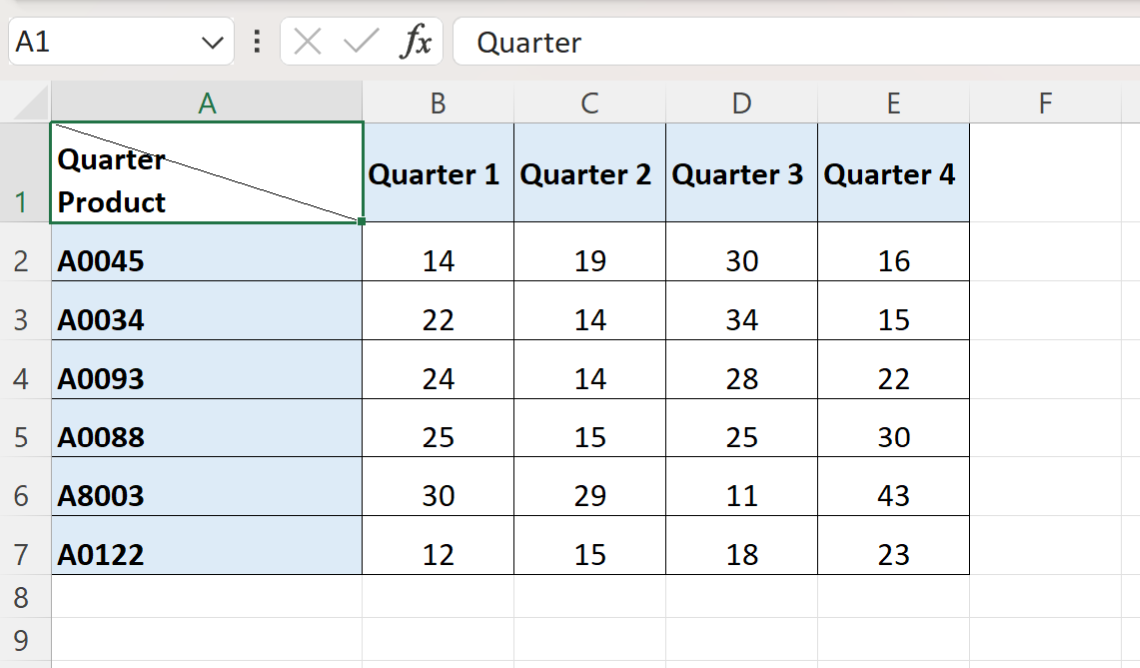The height and width of the screenshot is (668, 1140).
Task: Click the Insert Function fx icon
Action: click(x=416, y=41)
